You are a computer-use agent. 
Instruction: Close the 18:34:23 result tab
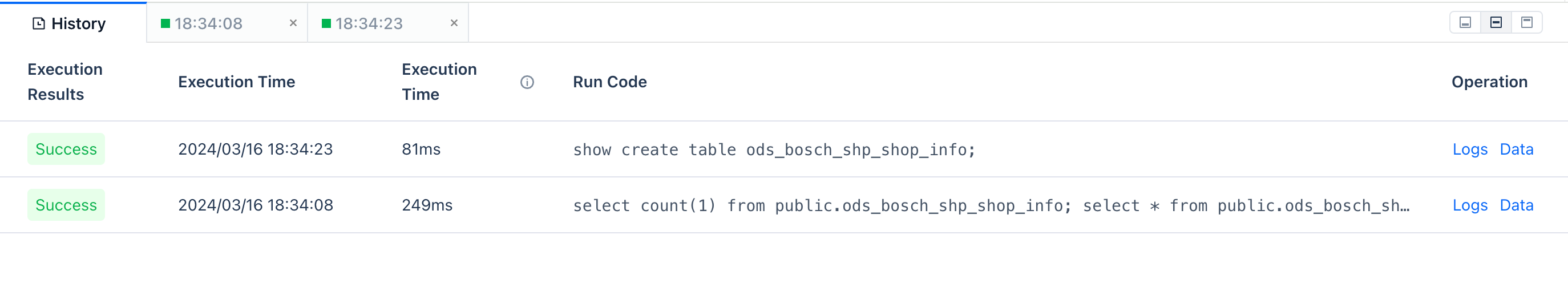point(454,23)
